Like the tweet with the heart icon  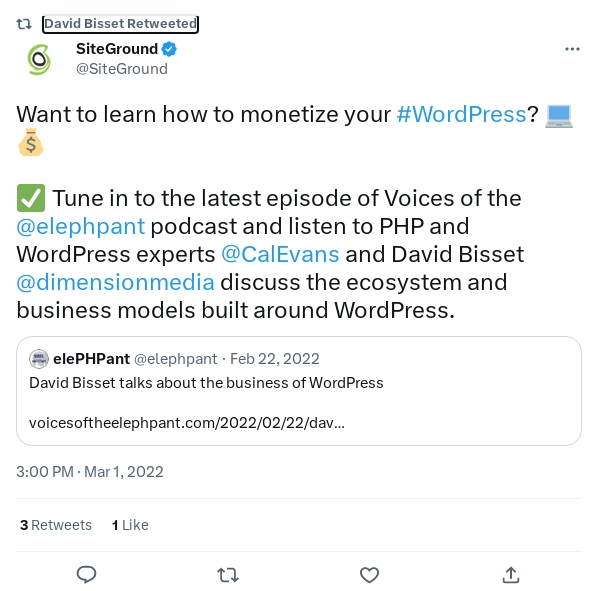(369, 575)
